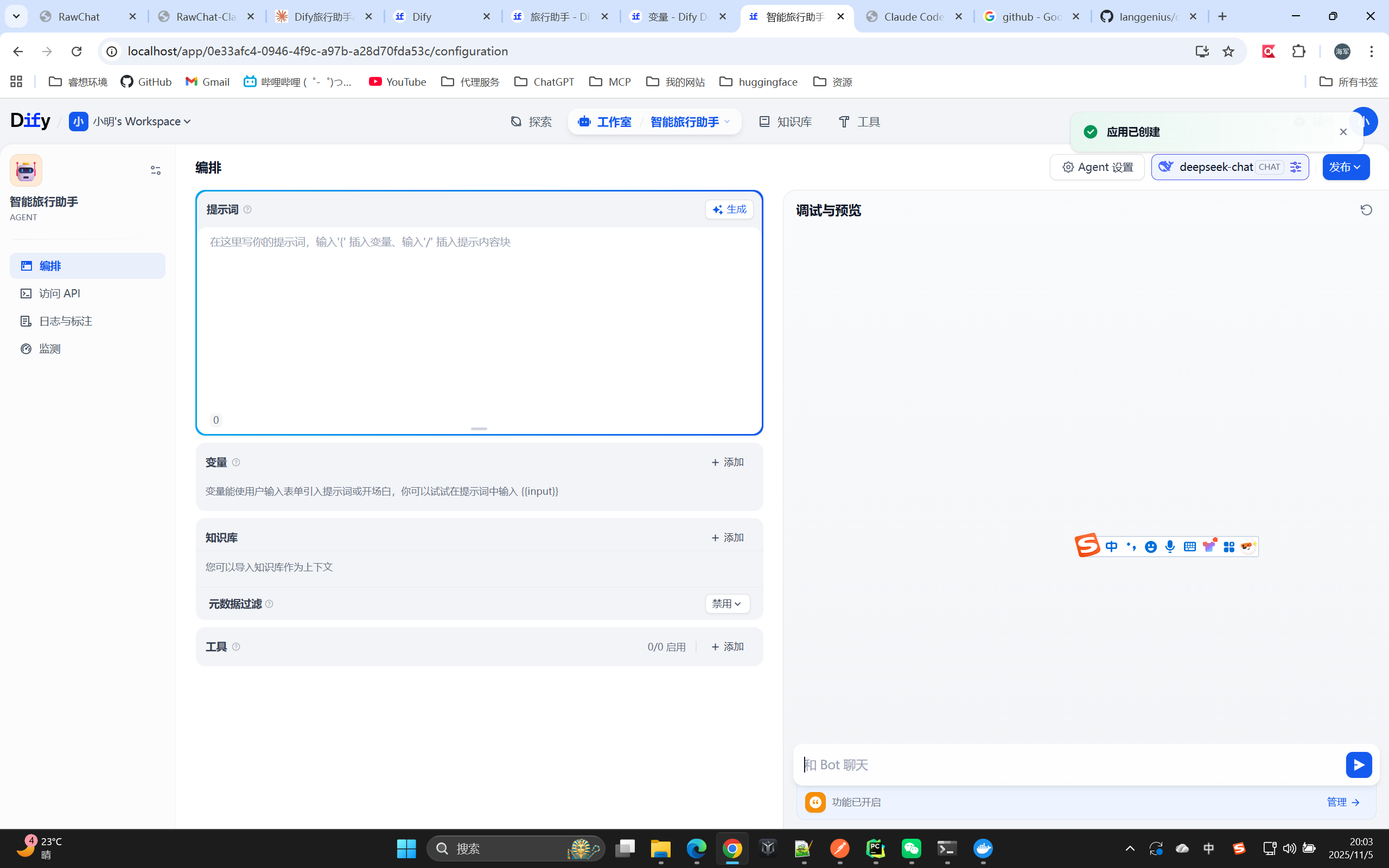The width and height of the screenshot is (1389, 868).
Task: Click the 生成 prompt generator button
Action: 729,209
